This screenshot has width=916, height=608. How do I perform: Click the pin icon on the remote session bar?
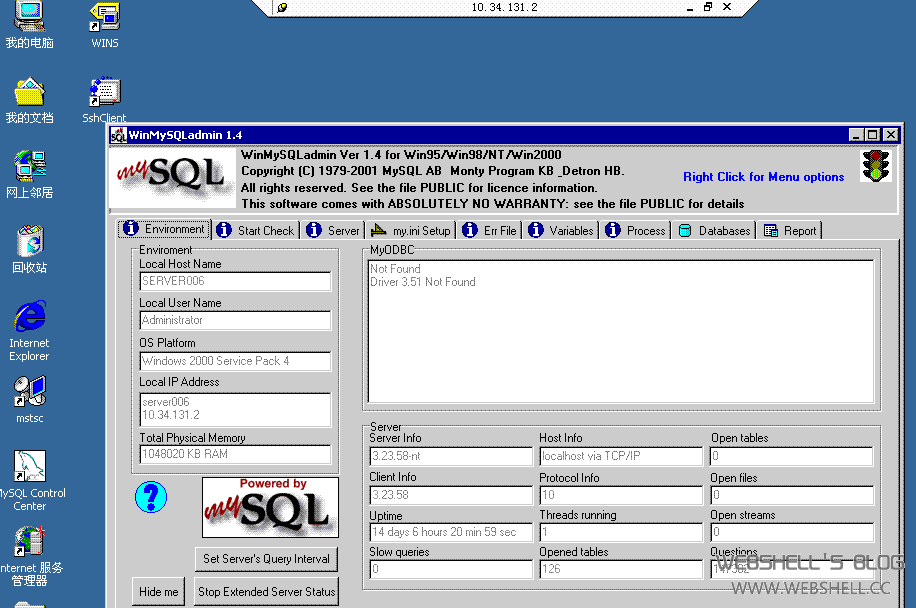point(282,8)
